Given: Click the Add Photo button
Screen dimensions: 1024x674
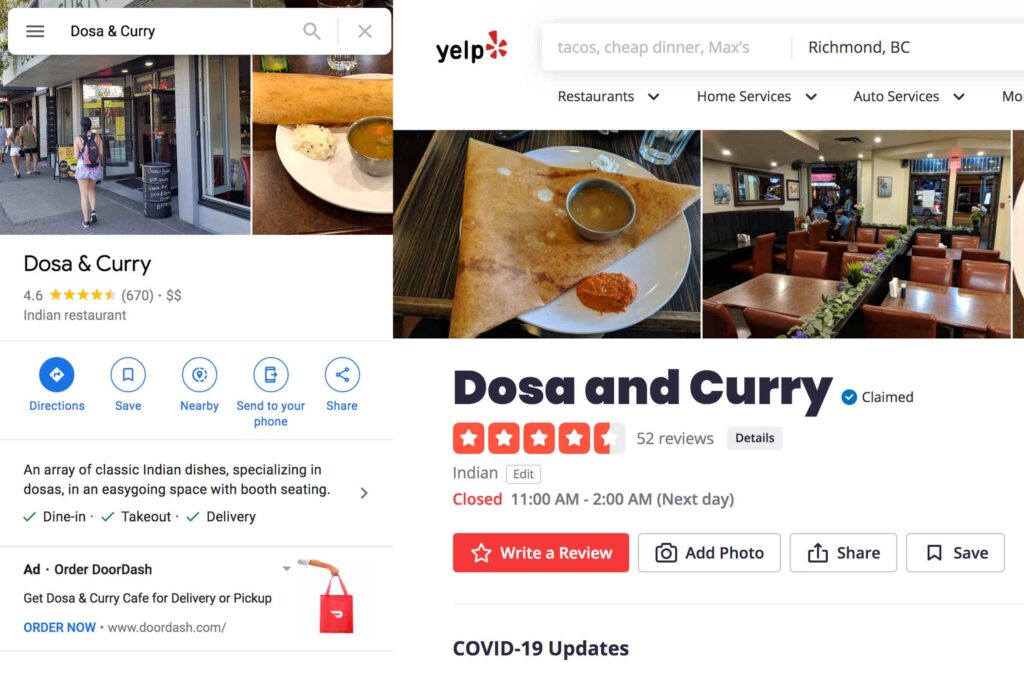Looking at the screenshot, I should click(709, 553).
